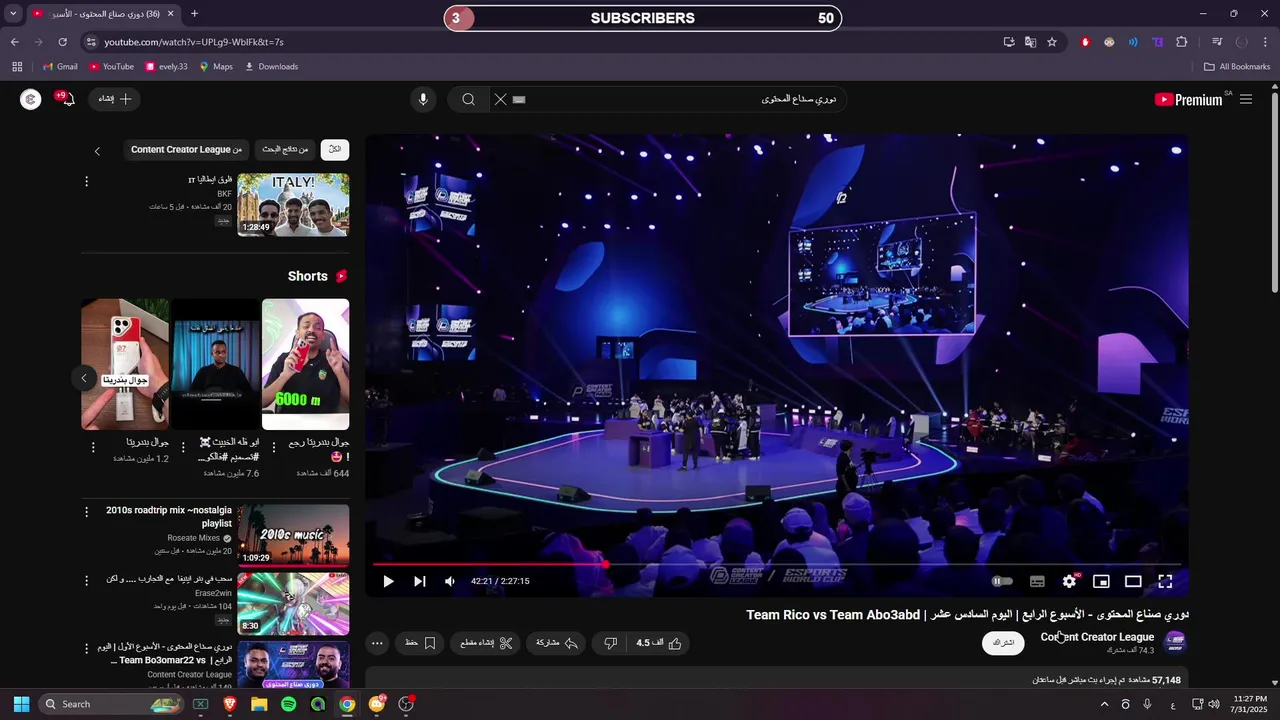
Task: Translate this page icon in address bar
Action: coord(1030,42)
